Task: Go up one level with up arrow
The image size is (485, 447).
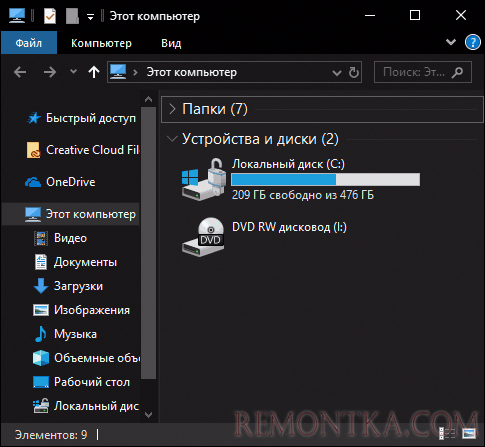Action: (x=94, y=72)
